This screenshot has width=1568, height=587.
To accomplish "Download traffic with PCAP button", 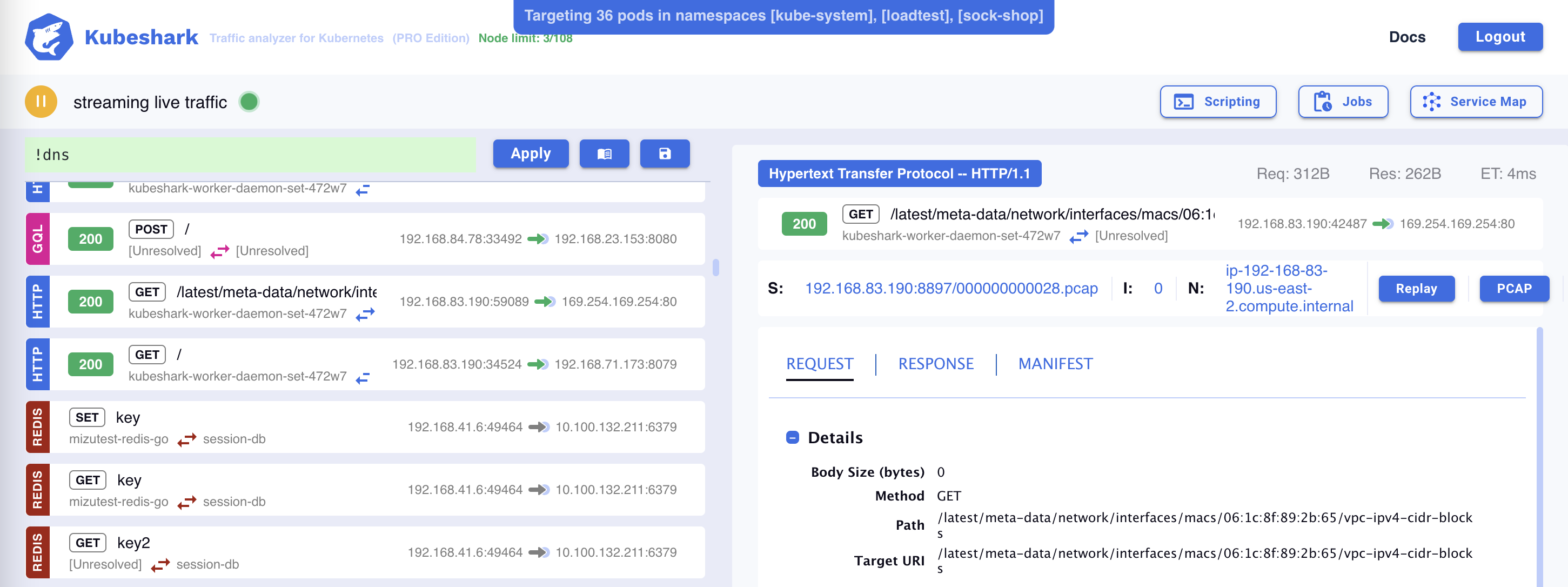I will click(x=1513, y=289).
